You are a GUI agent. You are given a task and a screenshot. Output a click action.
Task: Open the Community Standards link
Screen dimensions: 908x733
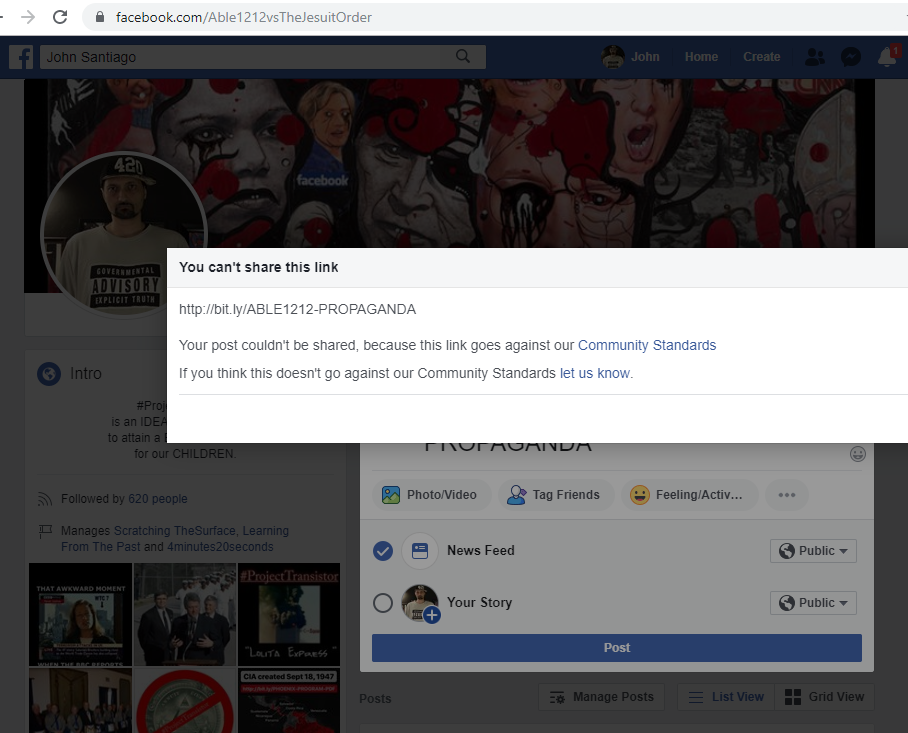pos(647,345)
